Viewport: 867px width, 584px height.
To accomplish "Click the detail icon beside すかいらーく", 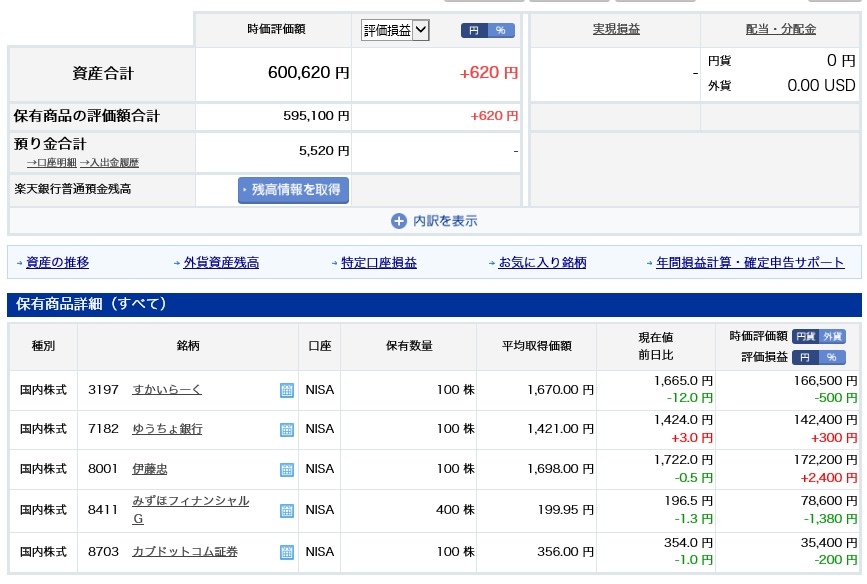I will click(x=287, y=390).
